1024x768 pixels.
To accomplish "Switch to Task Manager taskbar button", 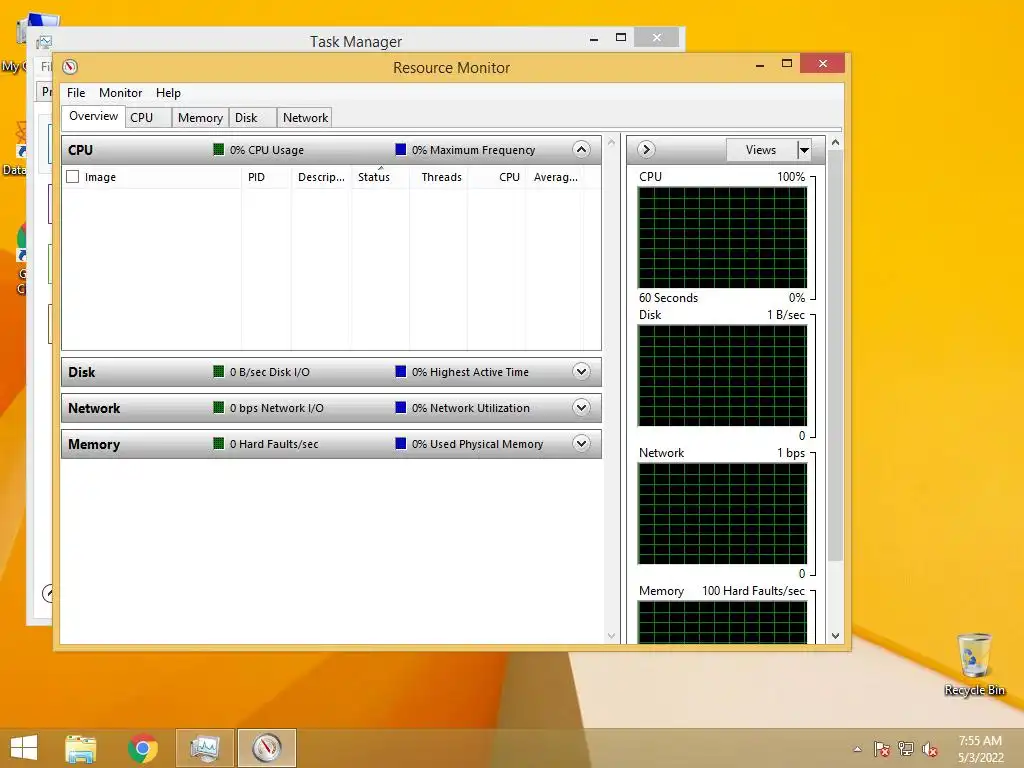I will pos(204,748).
